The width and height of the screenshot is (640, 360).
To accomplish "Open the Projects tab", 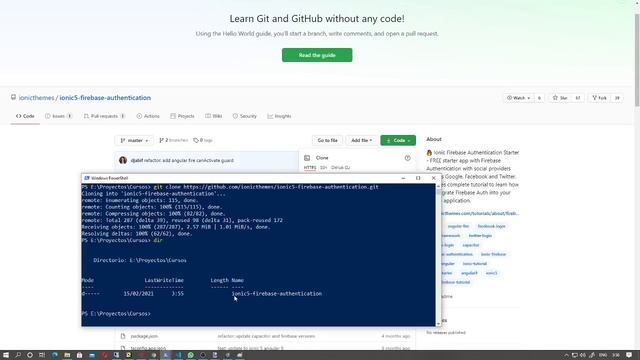I will coord(182,116).
